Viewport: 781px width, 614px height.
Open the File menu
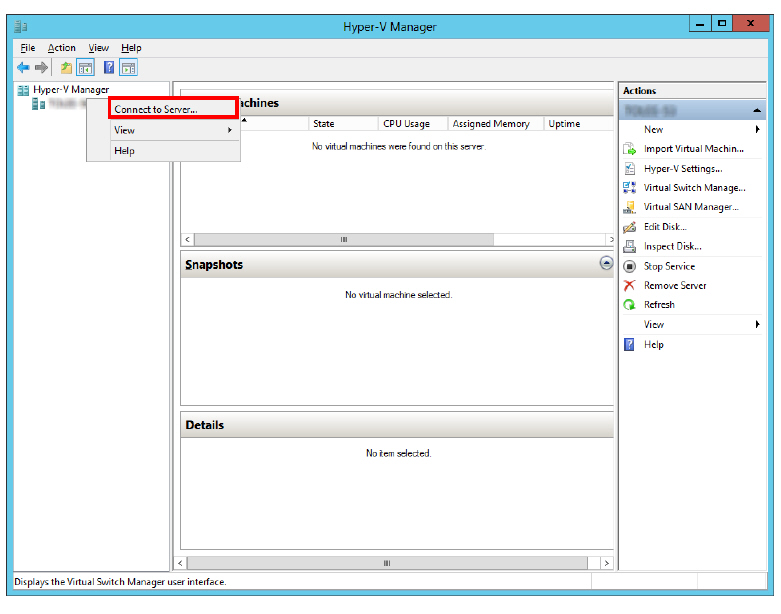pos(27,48)
